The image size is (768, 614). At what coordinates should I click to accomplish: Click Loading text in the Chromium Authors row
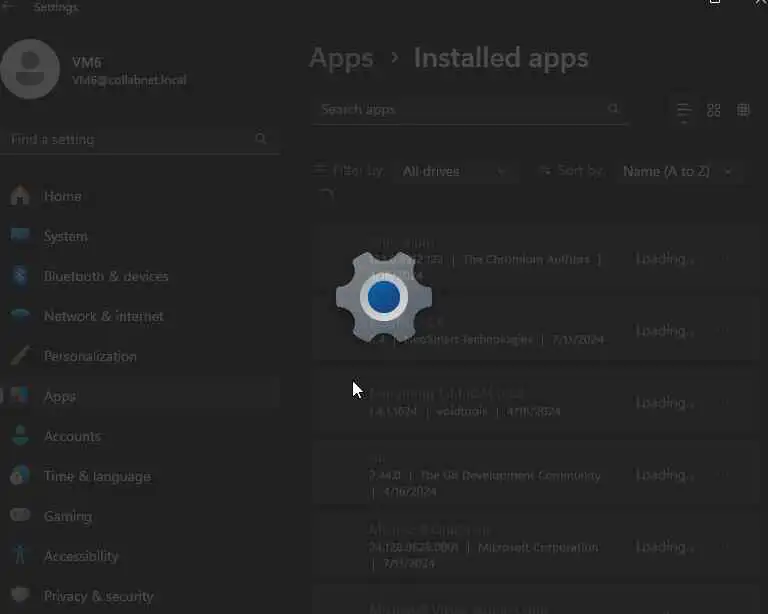pyautogui.click(x=665, y=259)
